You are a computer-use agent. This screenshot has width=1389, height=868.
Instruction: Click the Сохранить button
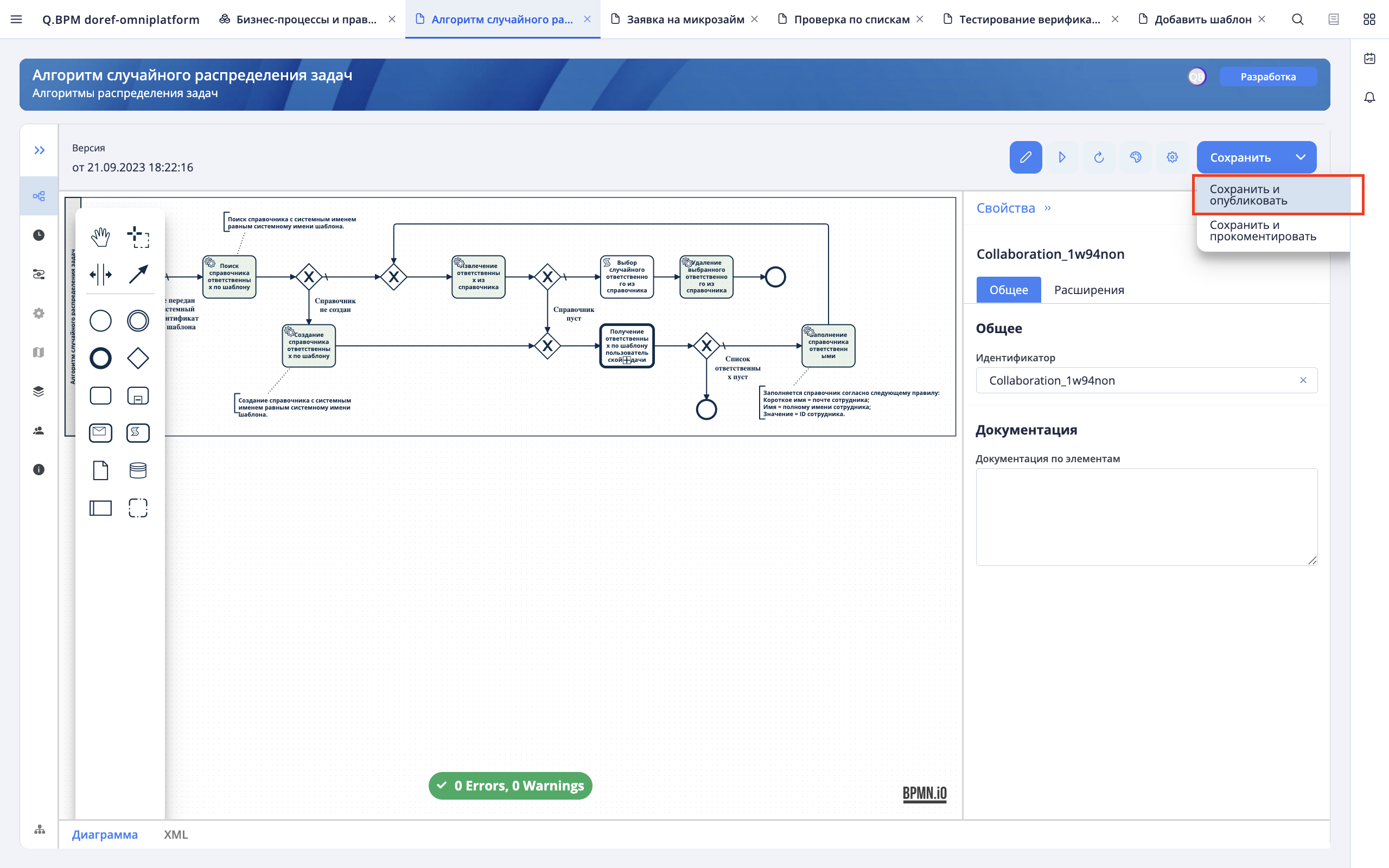coord(1240,157)
